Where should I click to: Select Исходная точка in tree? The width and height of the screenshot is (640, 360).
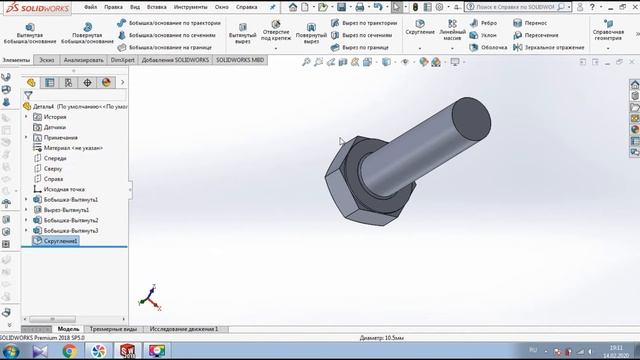59,189
